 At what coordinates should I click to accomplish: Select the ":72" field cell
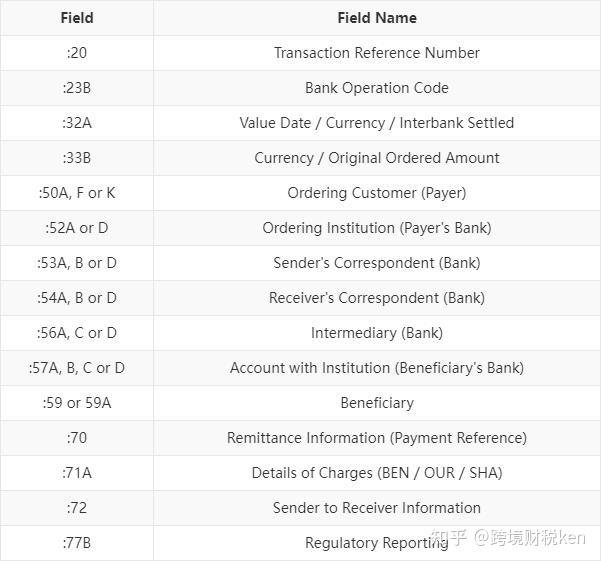coord(77,508)
